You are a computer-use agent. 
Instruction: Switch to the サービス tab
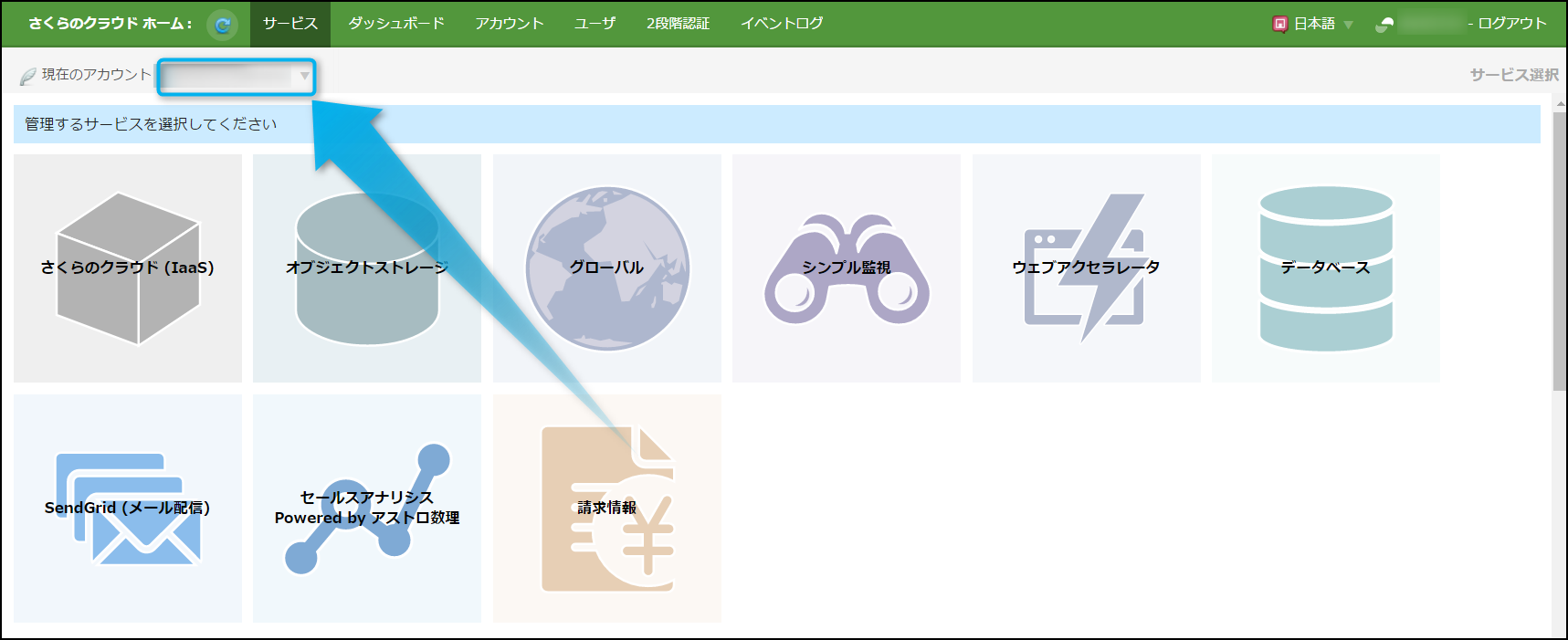(x=290, y=24)
